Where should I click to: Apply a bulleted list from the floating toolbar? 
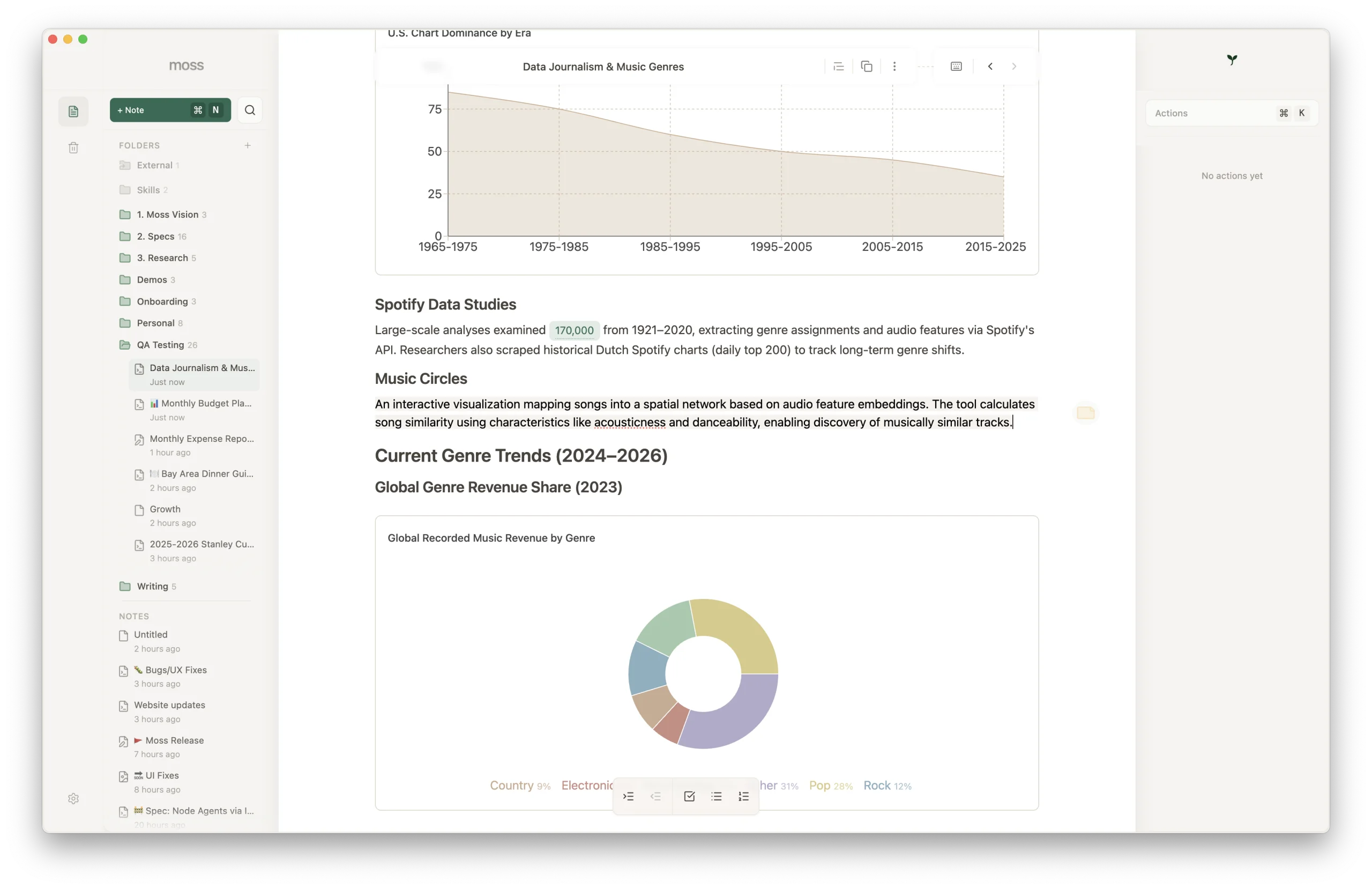[716, 796]
